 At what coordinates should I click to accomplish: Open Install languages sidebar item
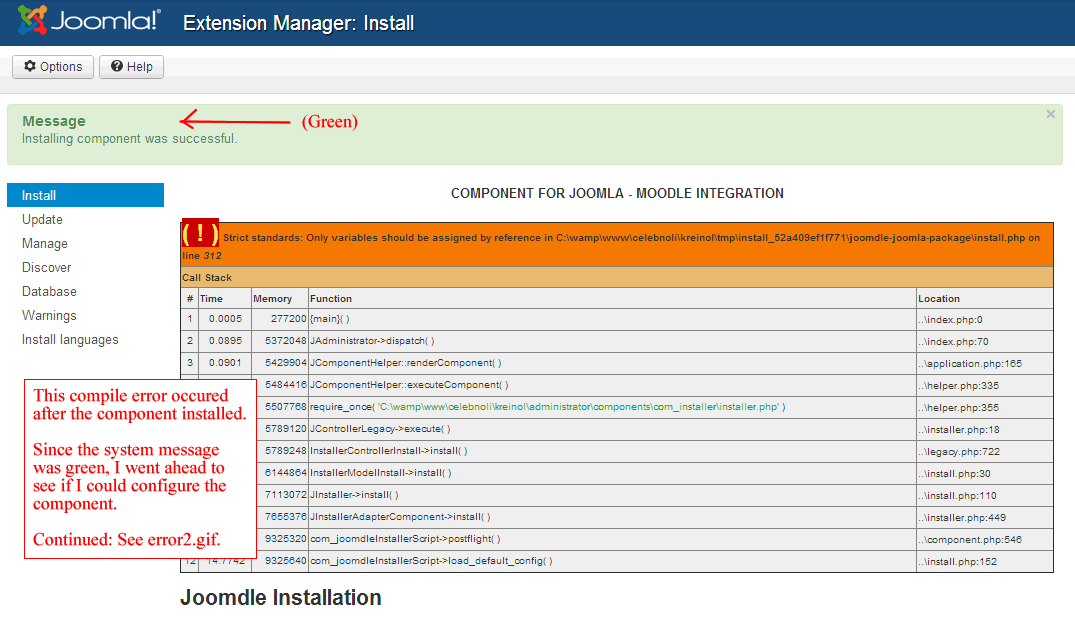[x=70, y=339]
